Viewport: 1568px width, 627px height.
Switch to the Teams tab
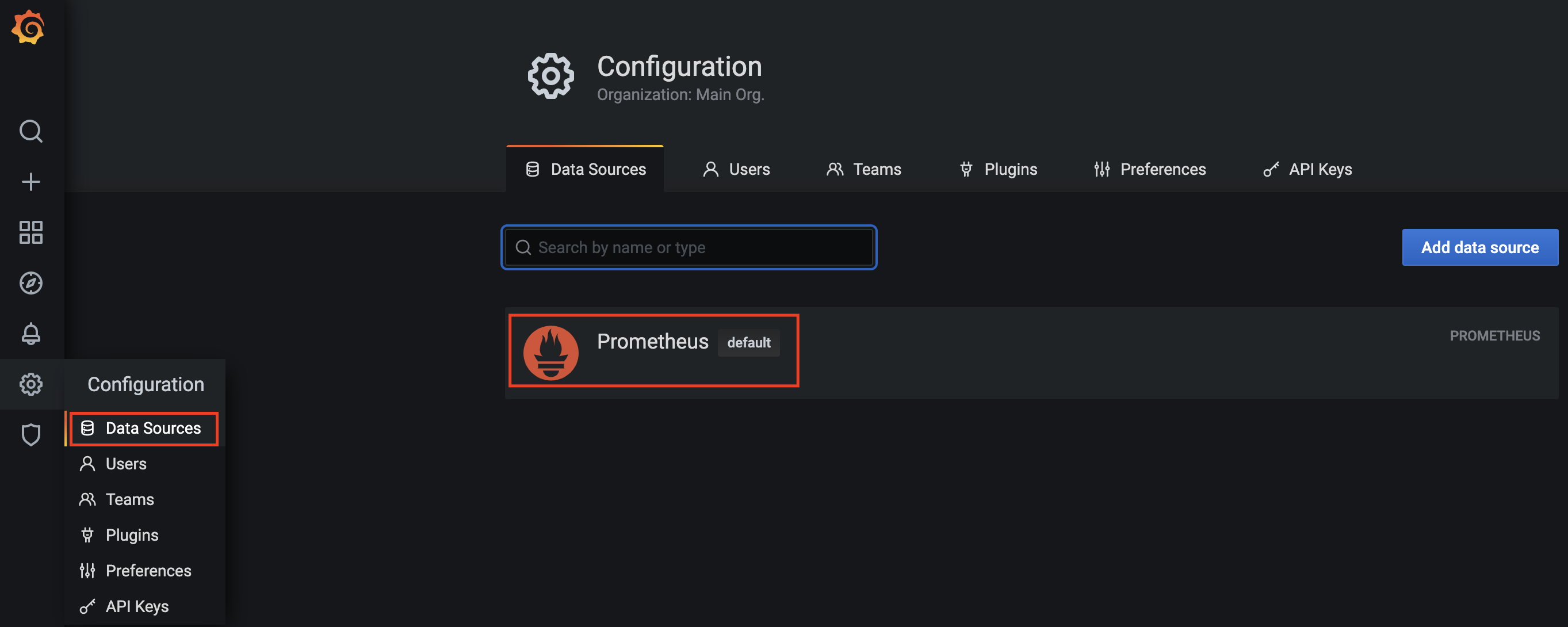coord(863,169)
